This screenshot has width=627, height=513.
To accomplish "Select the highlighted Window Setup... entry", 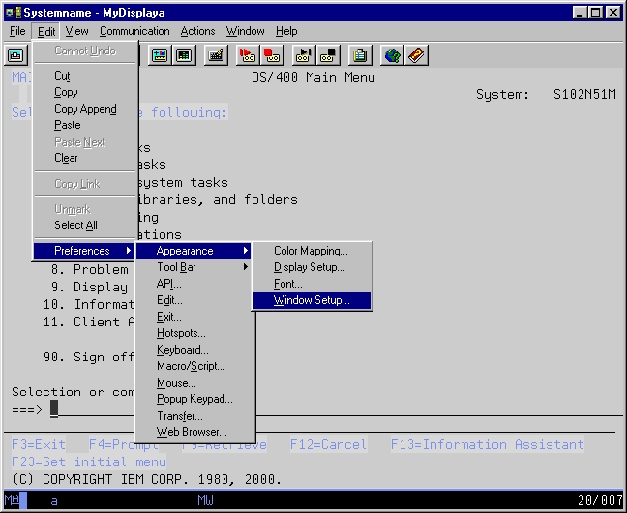I will click(x=312, y=300).
